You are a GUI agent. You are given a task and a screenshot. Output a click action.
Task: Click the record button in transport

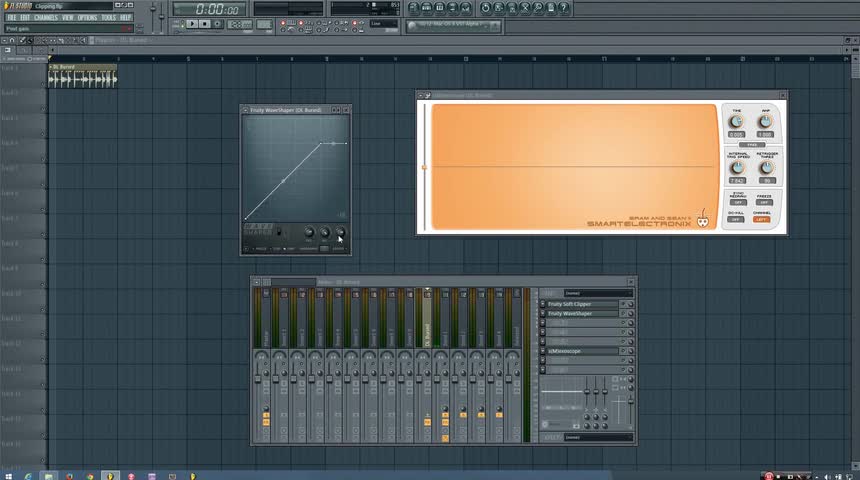pos(218,23)
